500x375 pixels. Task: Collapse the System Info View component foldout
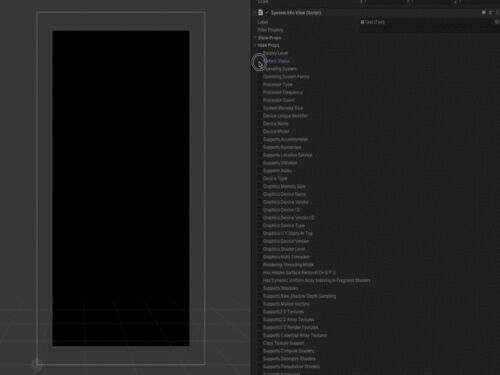[255, 13]
